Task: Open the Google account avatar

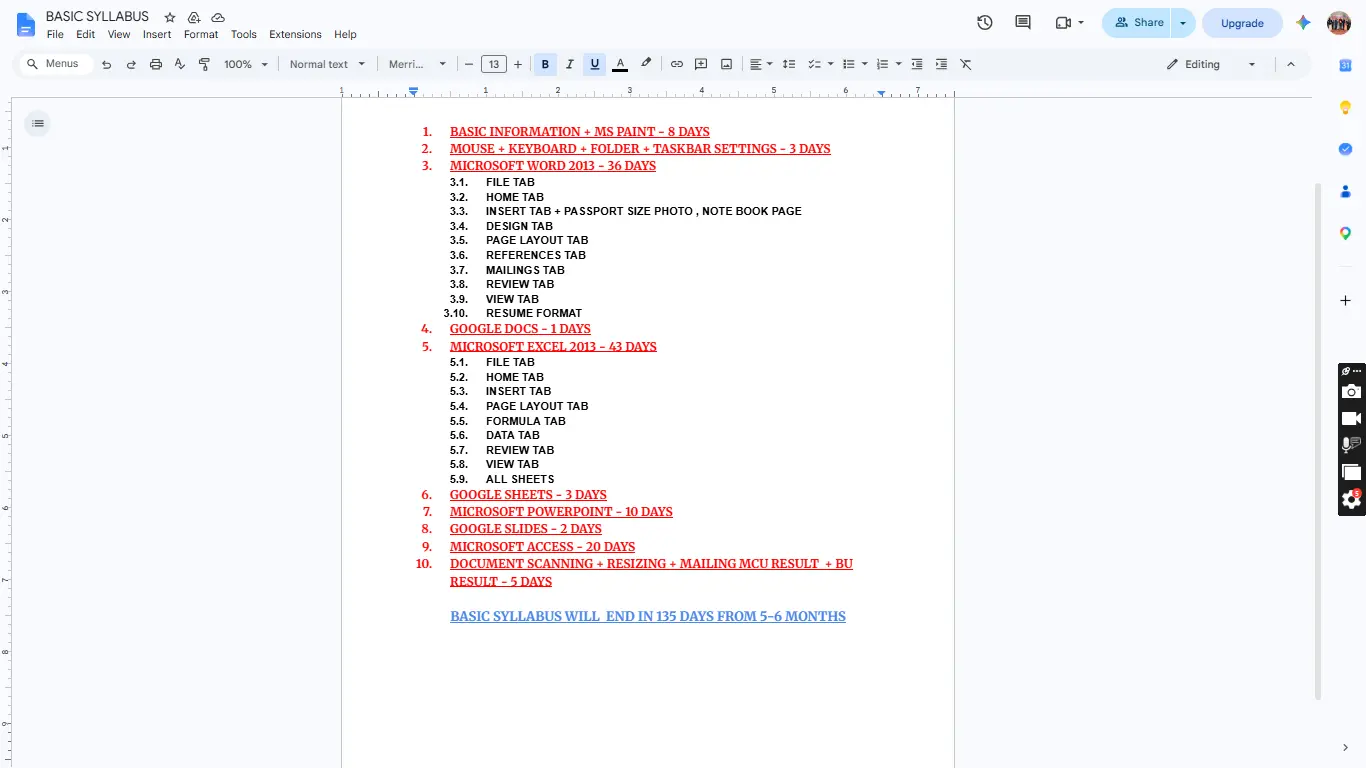Action: (1339, 23)
